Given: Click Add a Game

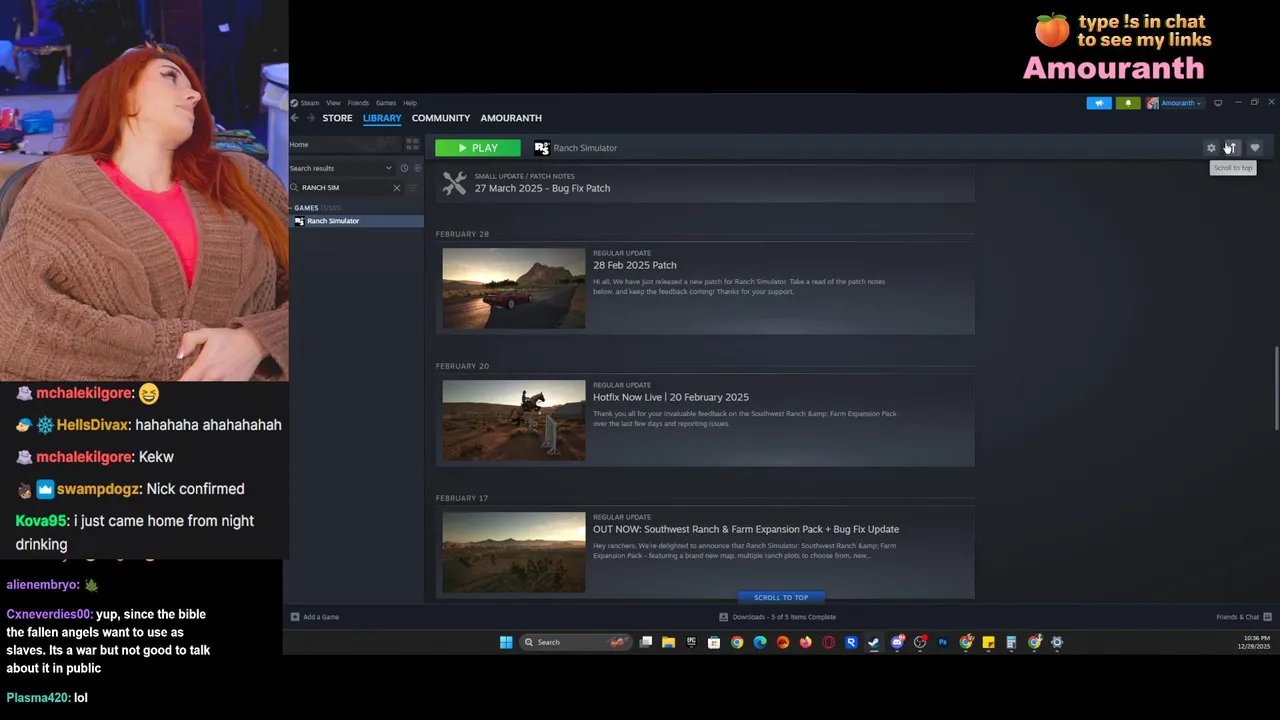Looking at the screenshot, I should [315, 617].
